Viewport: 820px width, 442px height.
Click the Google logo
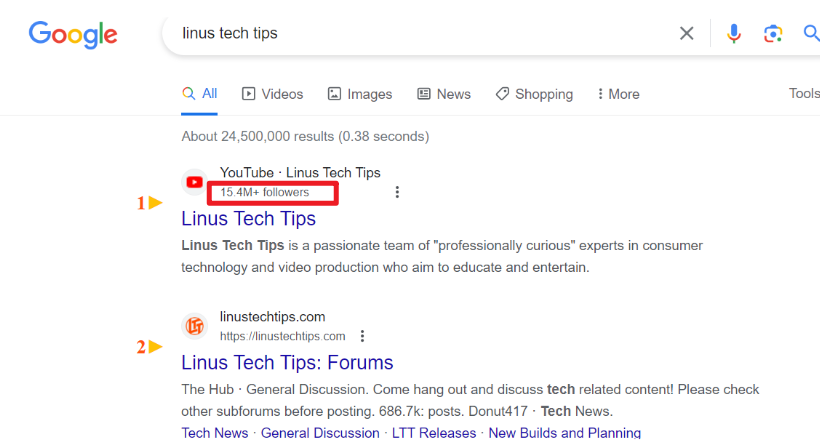click(x=73, y=34)
